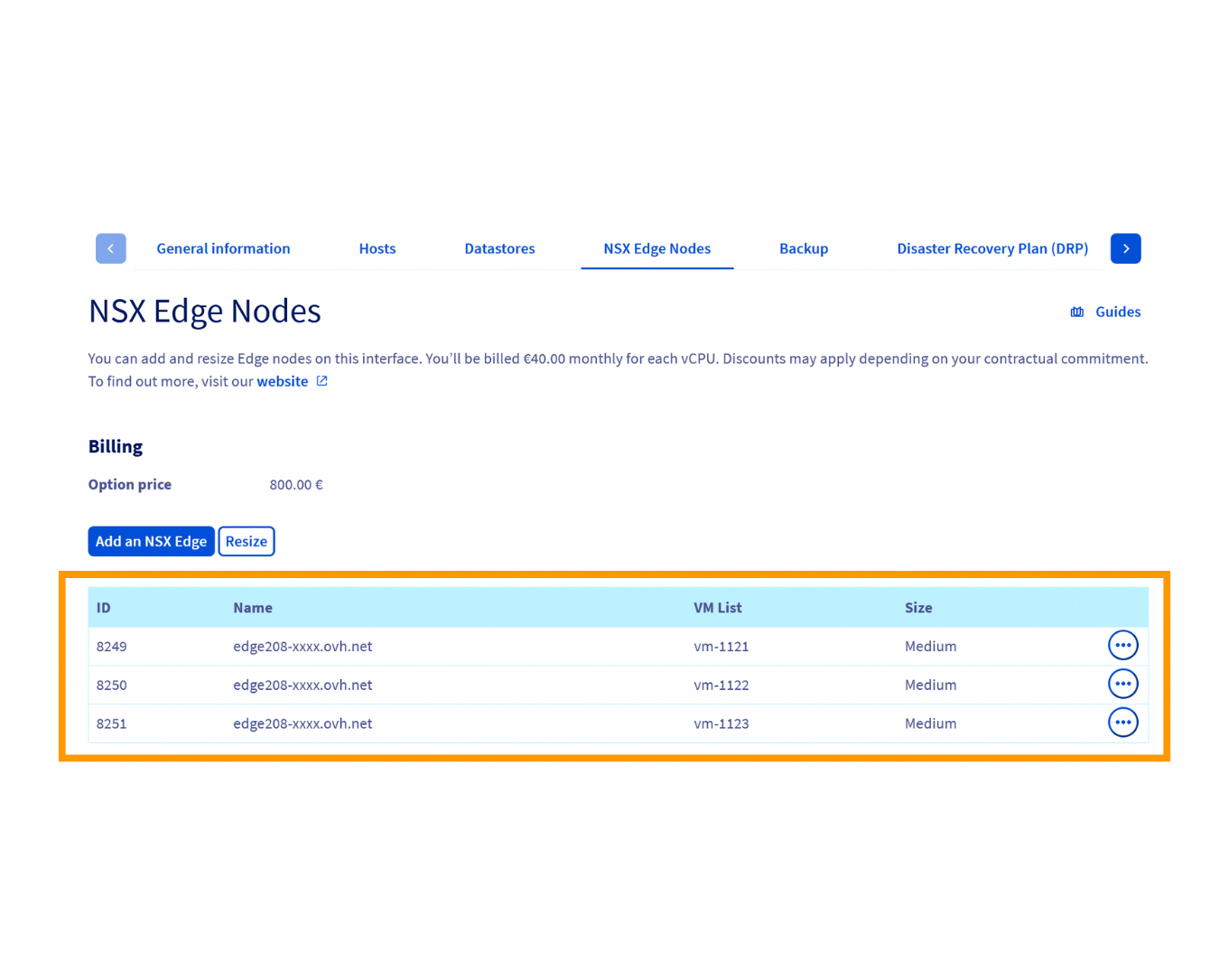Open the General information tab
1229x980 pixels.
[x=222, y=248]
